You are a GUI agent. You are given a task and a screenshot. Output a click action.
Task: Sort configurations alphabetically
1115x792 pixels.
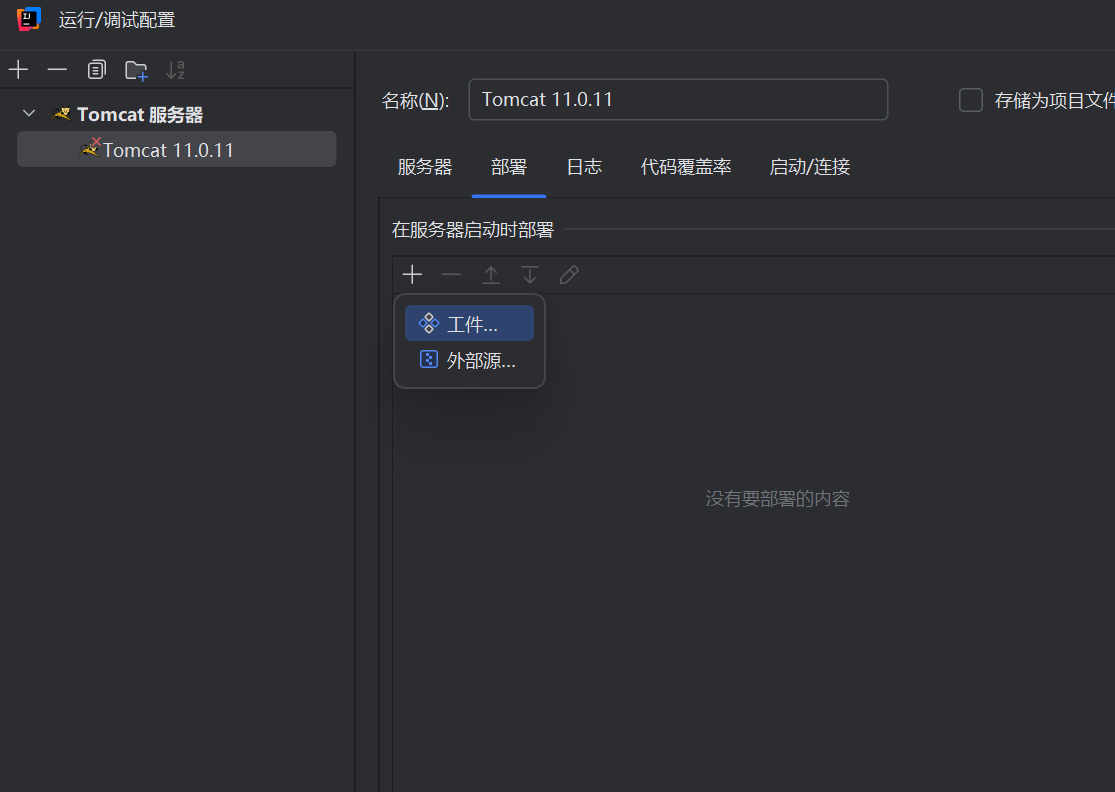coord(175,70)
